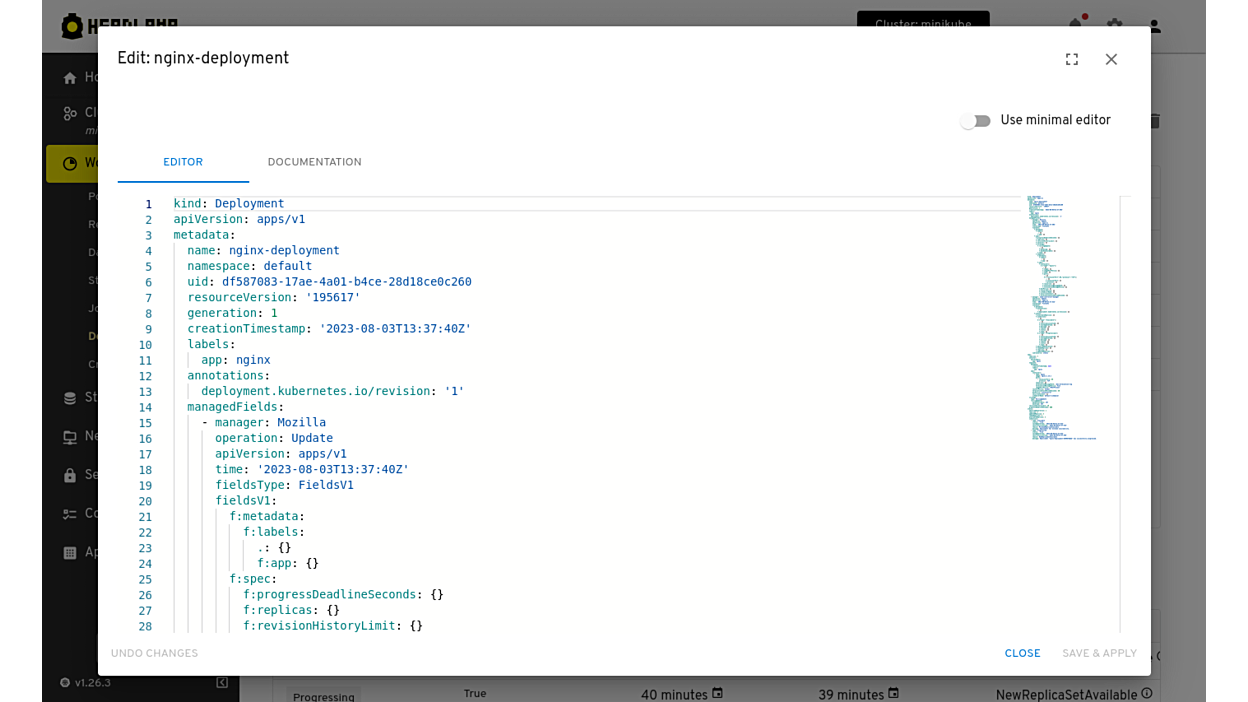Screen dimensions: 1248x702
Task: Expand the editor dialog to fullscreen
Action: click(x=1072, y=60)
